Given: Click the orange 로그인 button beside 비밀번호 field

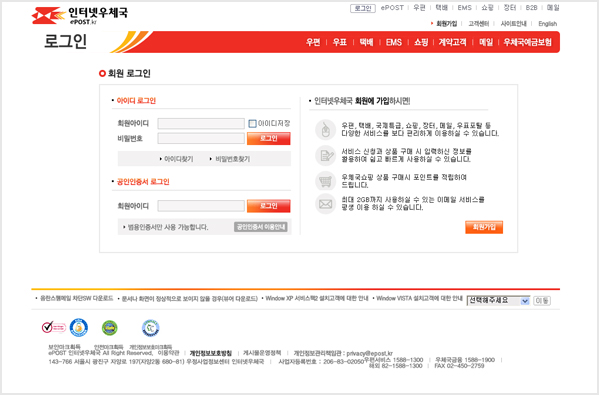Looking at the screenshot, I should (x=269, y=138).
